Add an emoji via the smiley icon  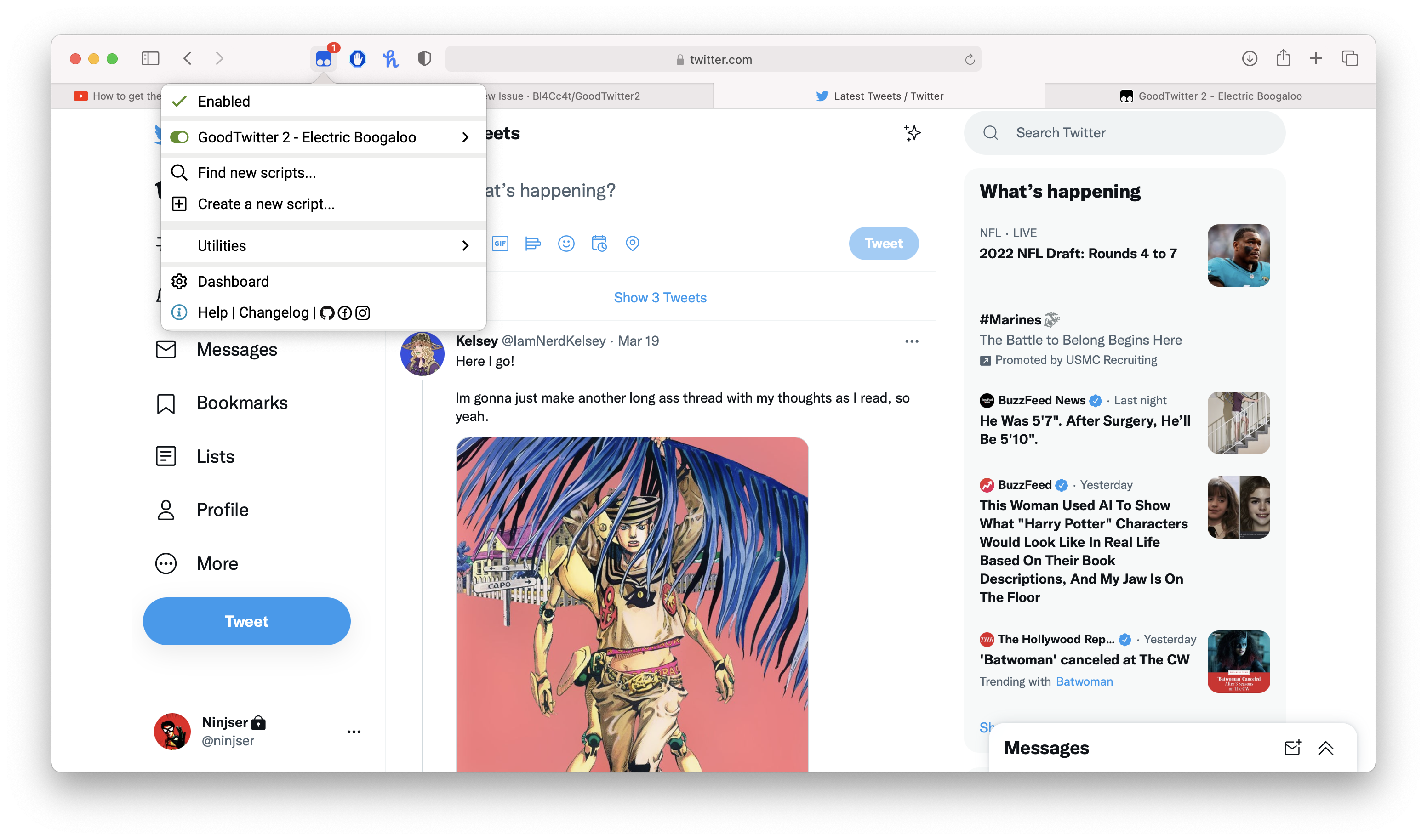click(x=566, y=244)
